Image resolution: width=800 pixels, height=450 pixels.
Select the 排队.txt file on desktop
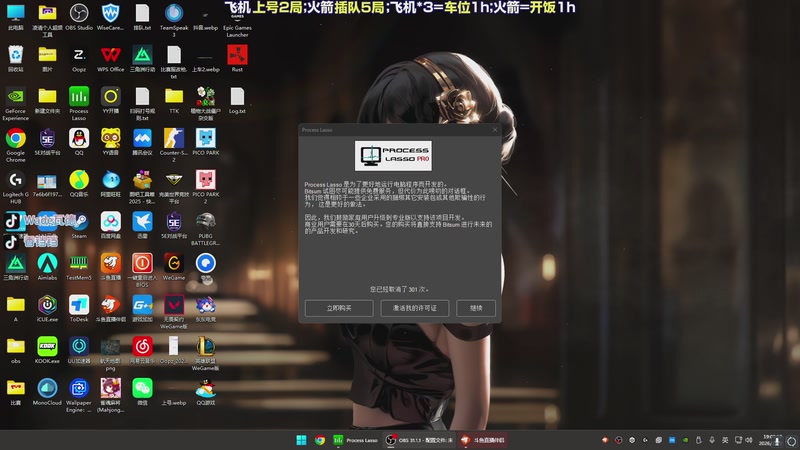tap(142, 17)
